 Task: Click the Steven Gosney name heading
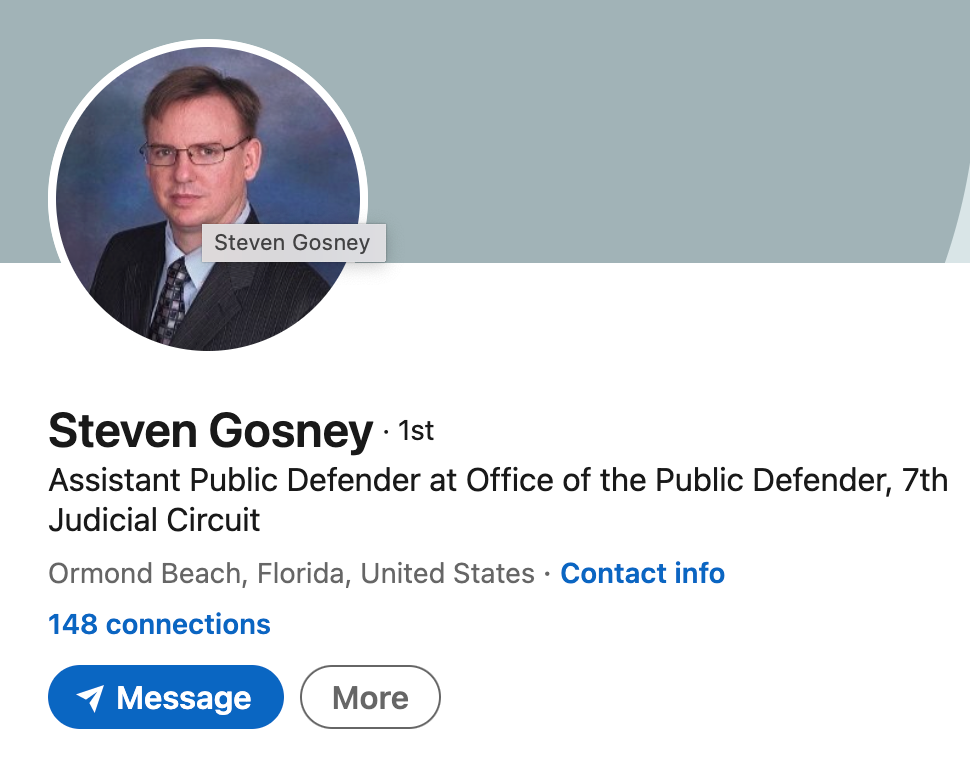point(210,431)
